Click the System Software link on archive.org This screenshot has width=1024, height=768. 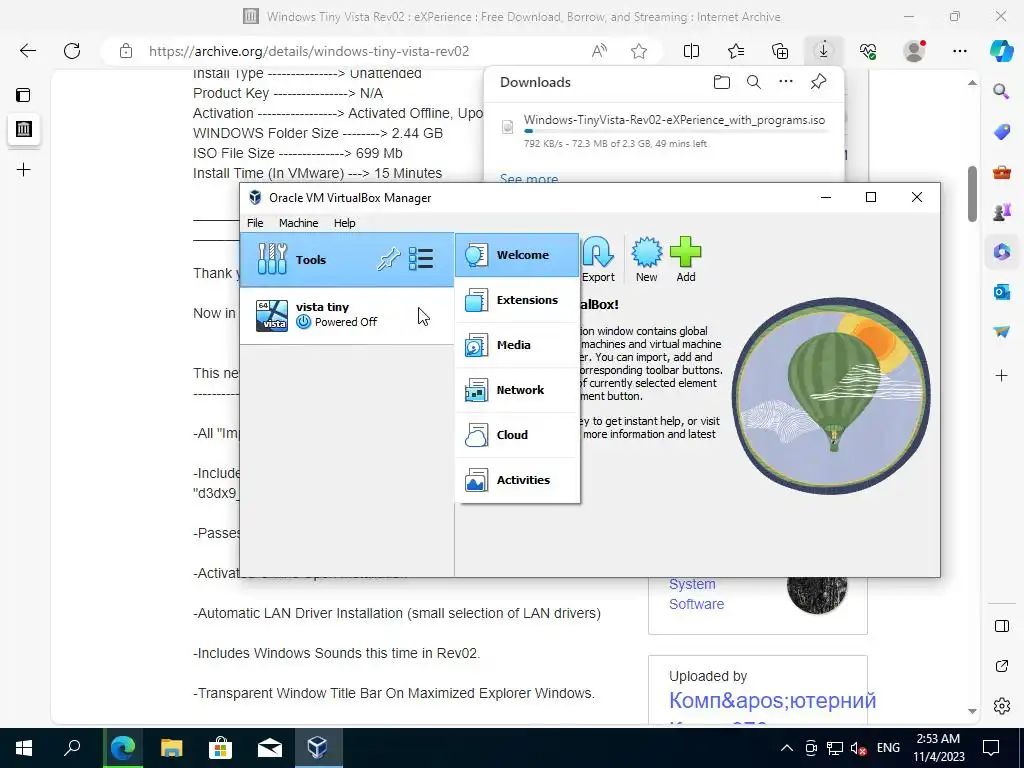tap(696, 594)
